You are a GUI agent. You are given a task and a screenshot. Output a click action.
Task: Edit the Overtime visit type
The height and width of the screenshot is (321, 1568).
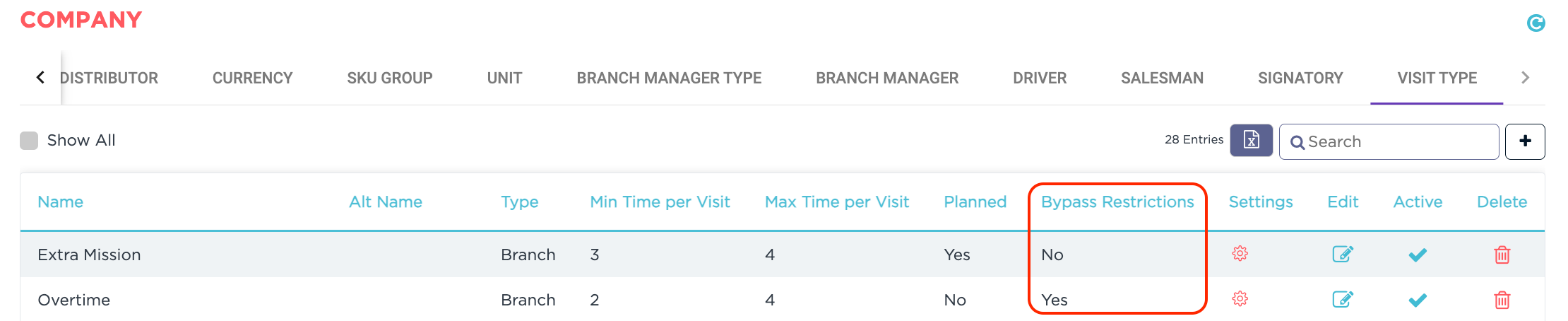[1342, 299]
